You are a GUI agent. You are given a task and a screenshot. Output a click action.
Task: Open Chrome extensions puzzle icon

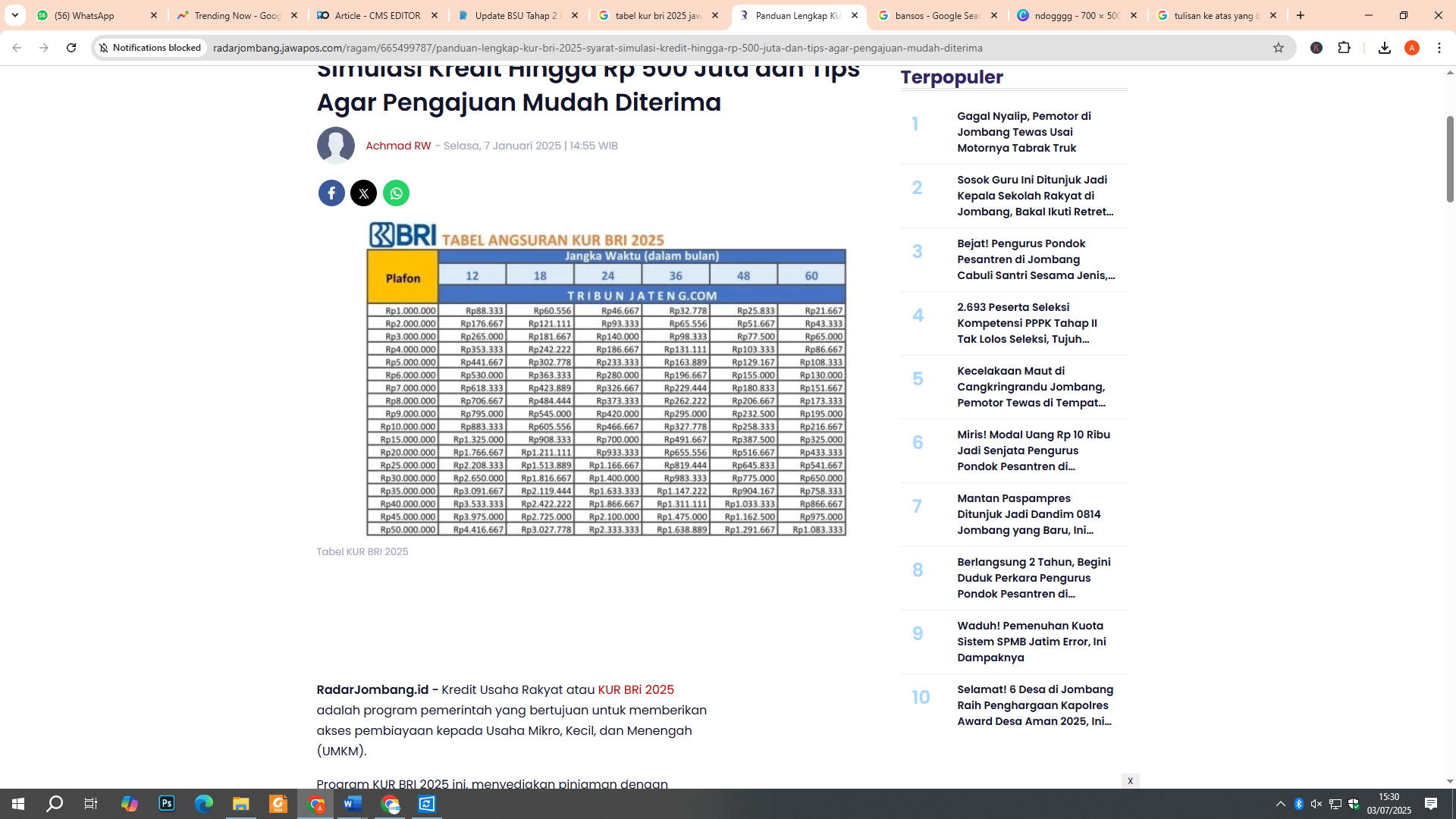1345,48
